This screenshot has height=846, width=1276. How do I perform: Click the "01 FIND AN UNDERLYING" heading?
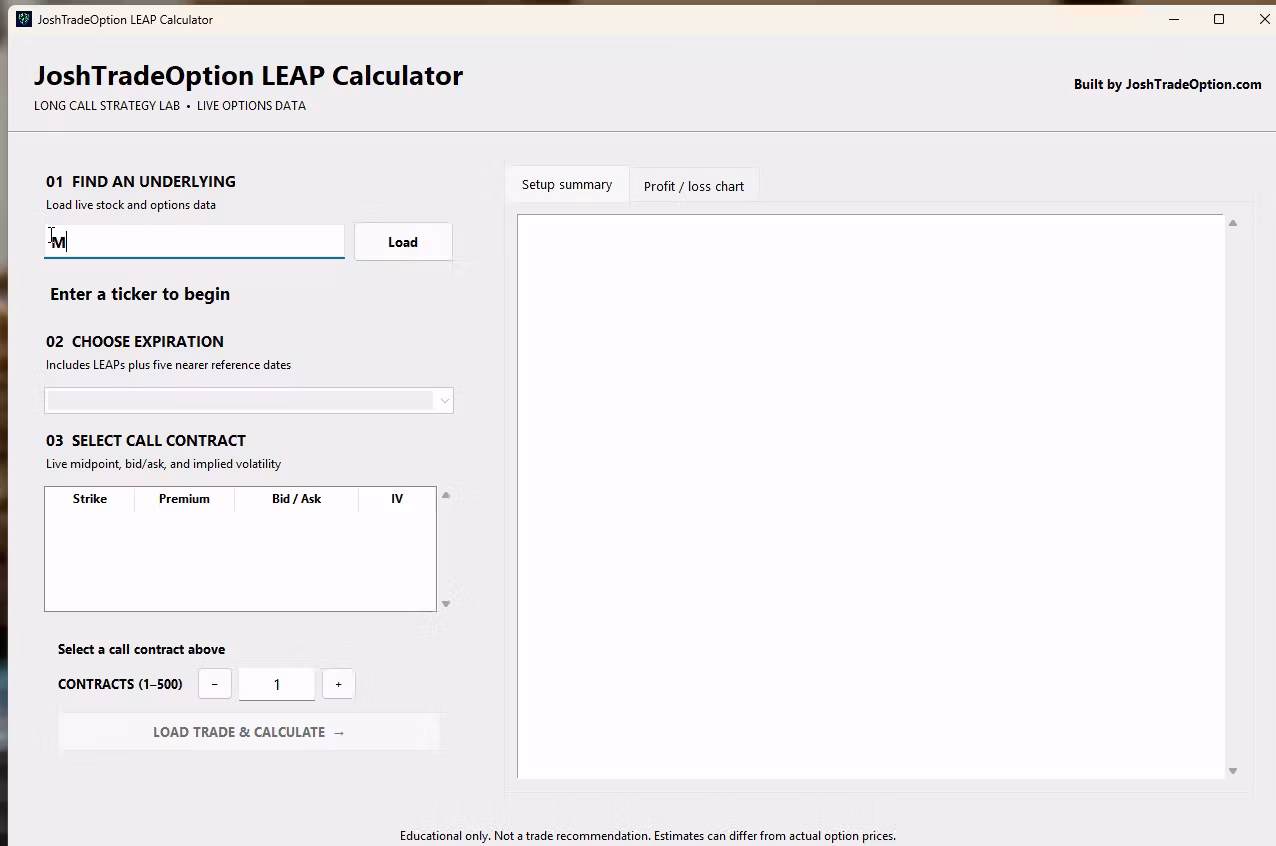tap(141, 182)
